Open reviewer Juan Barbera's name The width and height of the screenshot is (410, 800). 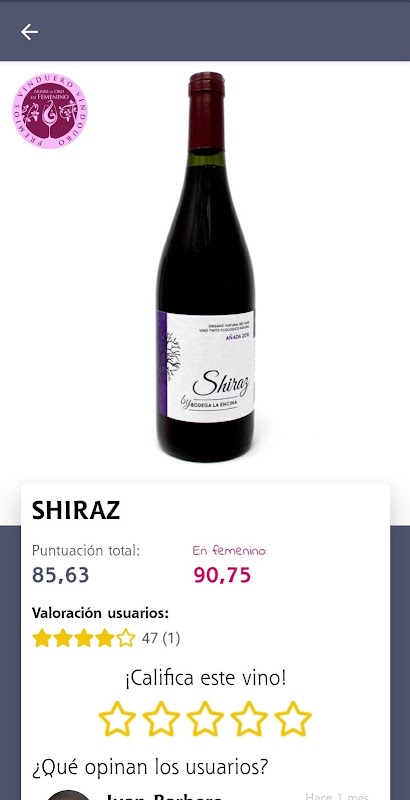click(164, 796)
